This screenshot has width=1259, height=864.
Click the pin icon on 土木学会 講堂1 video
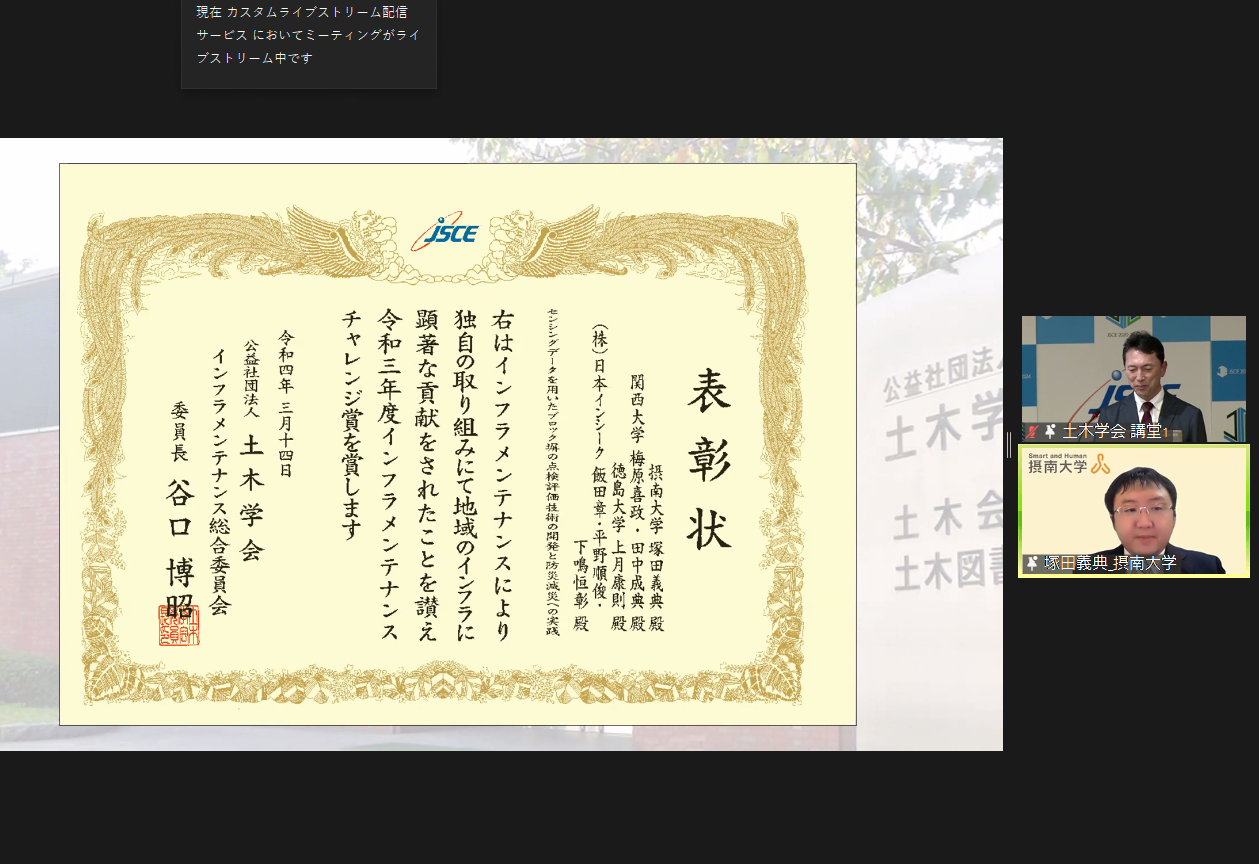pyautogui.click(x=1050, y=432)
